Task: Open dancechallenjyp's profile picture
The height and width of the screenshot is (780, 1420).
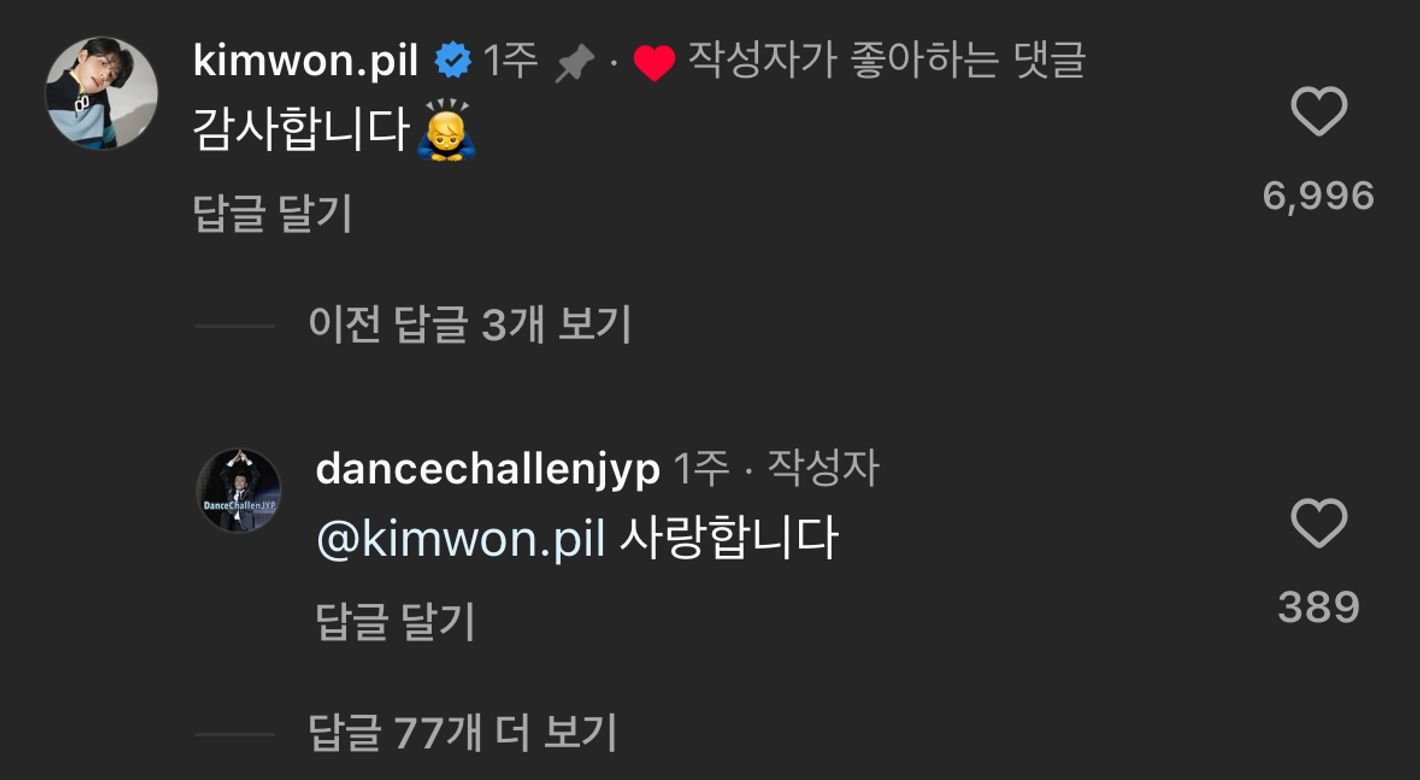Action: (240, 492)
